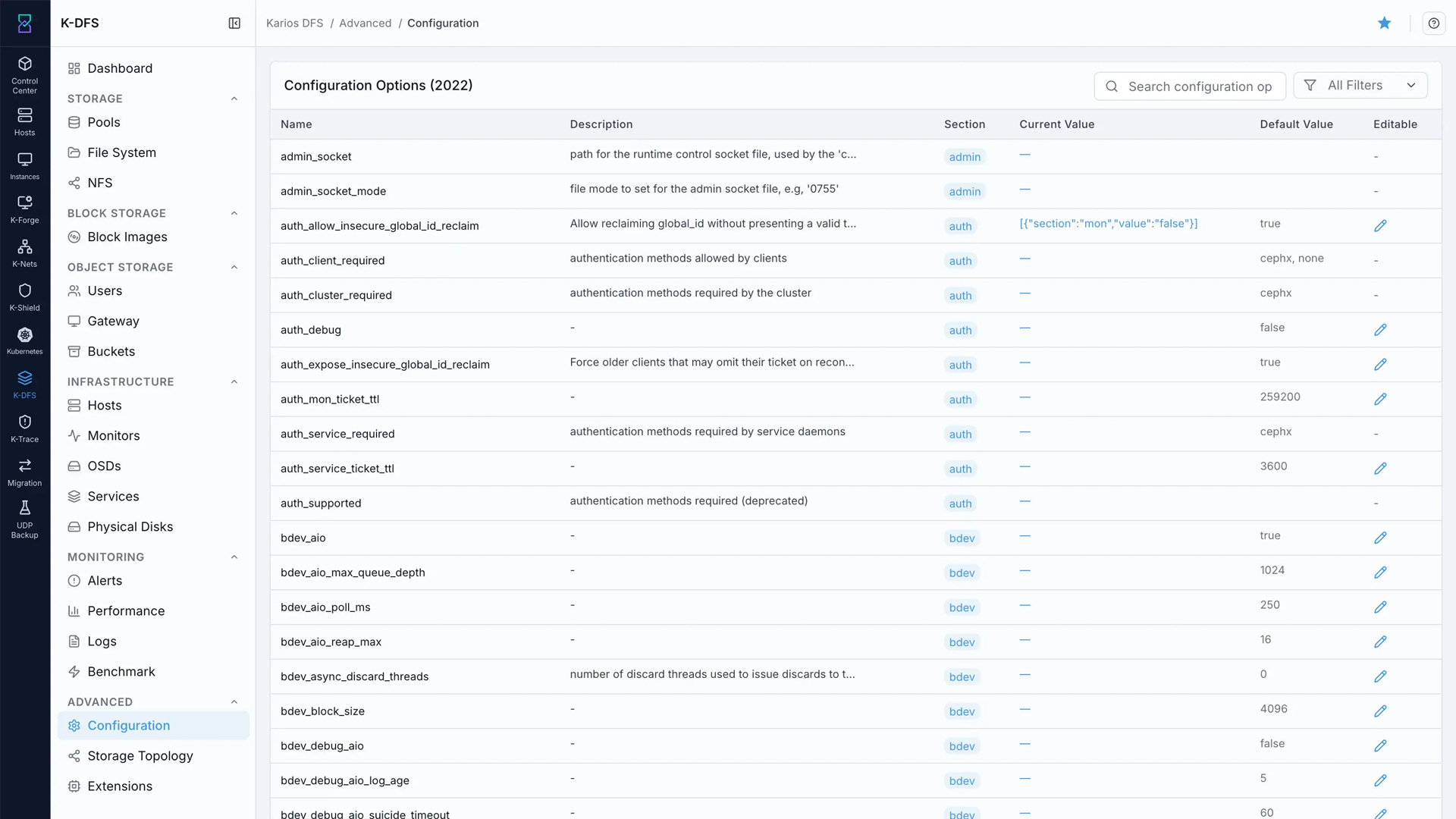Sort by the Name column header
The width and height of the screenshot is (1456, 819).
pos(296,124)
